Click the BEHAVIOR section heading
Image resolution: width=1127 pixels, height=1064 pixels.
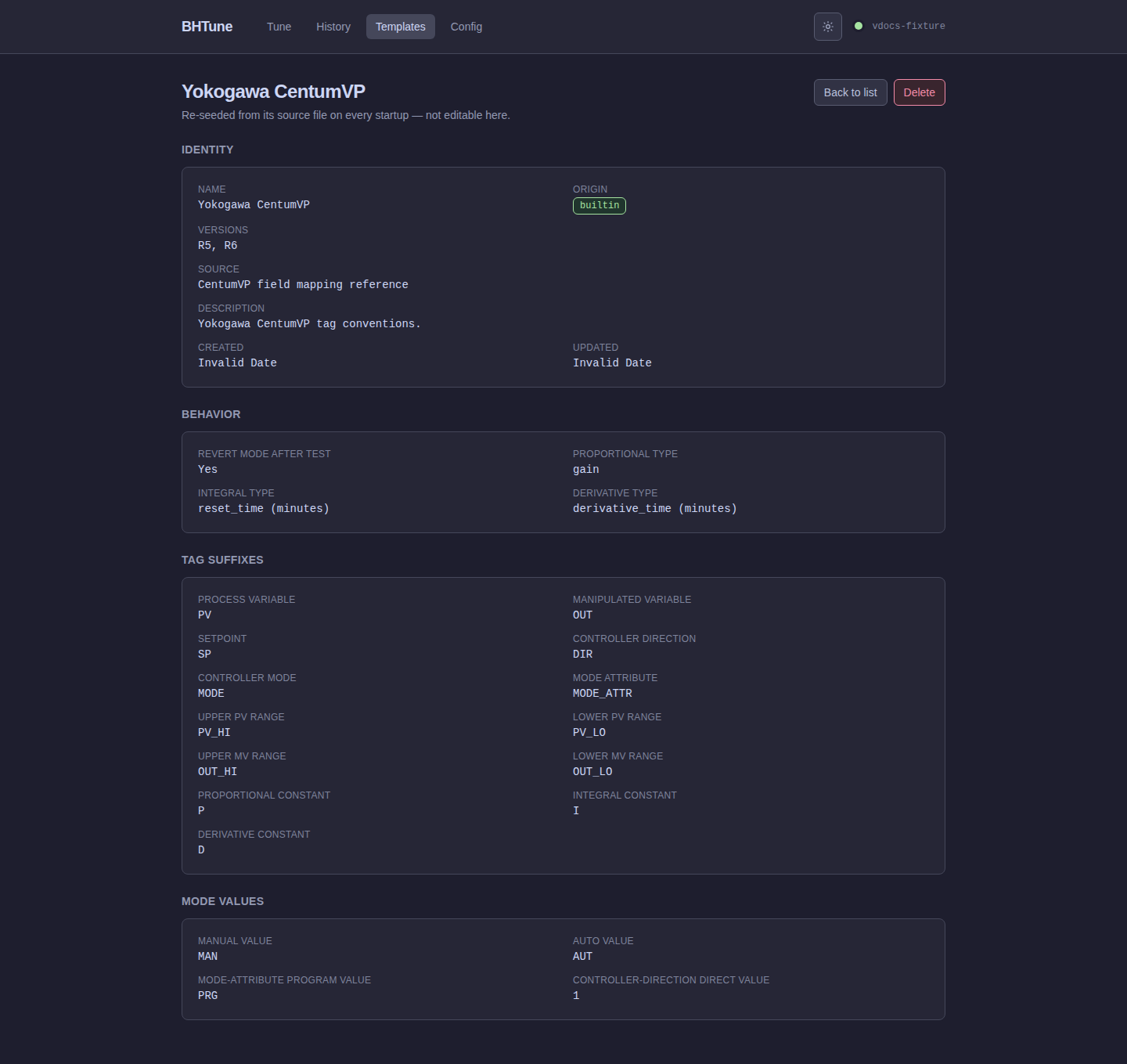pos(211,414)
